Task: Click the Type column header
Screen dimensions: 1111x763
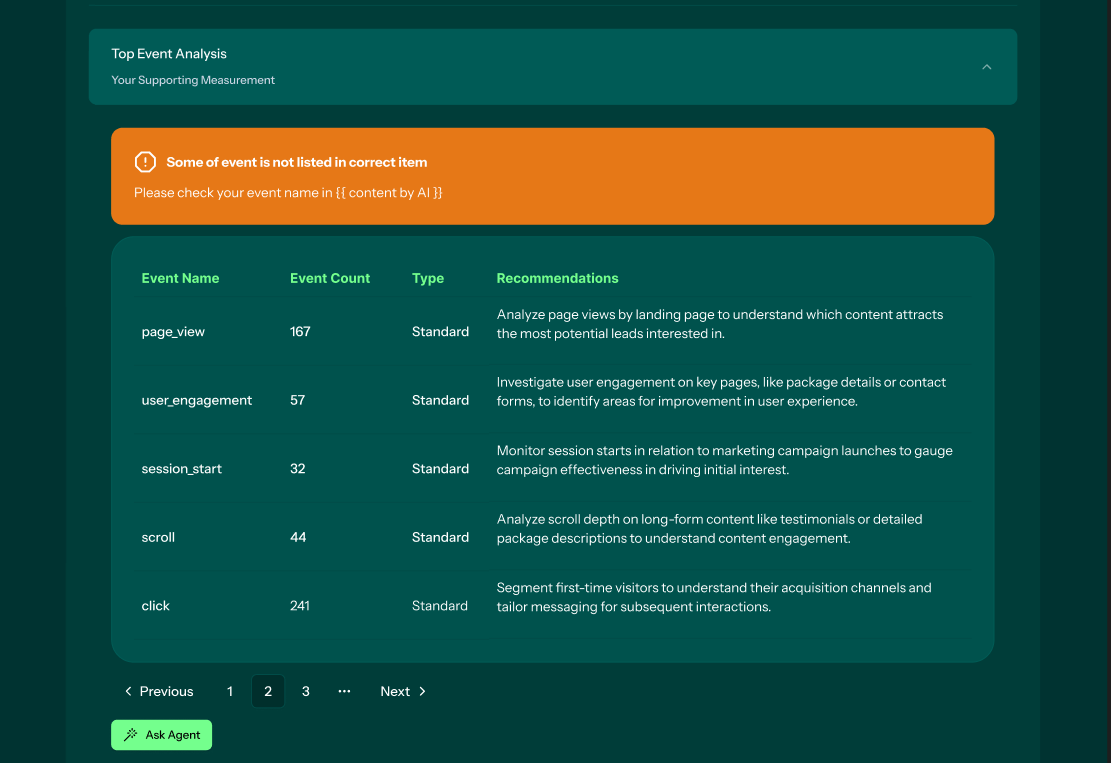Action: point(428,278)
